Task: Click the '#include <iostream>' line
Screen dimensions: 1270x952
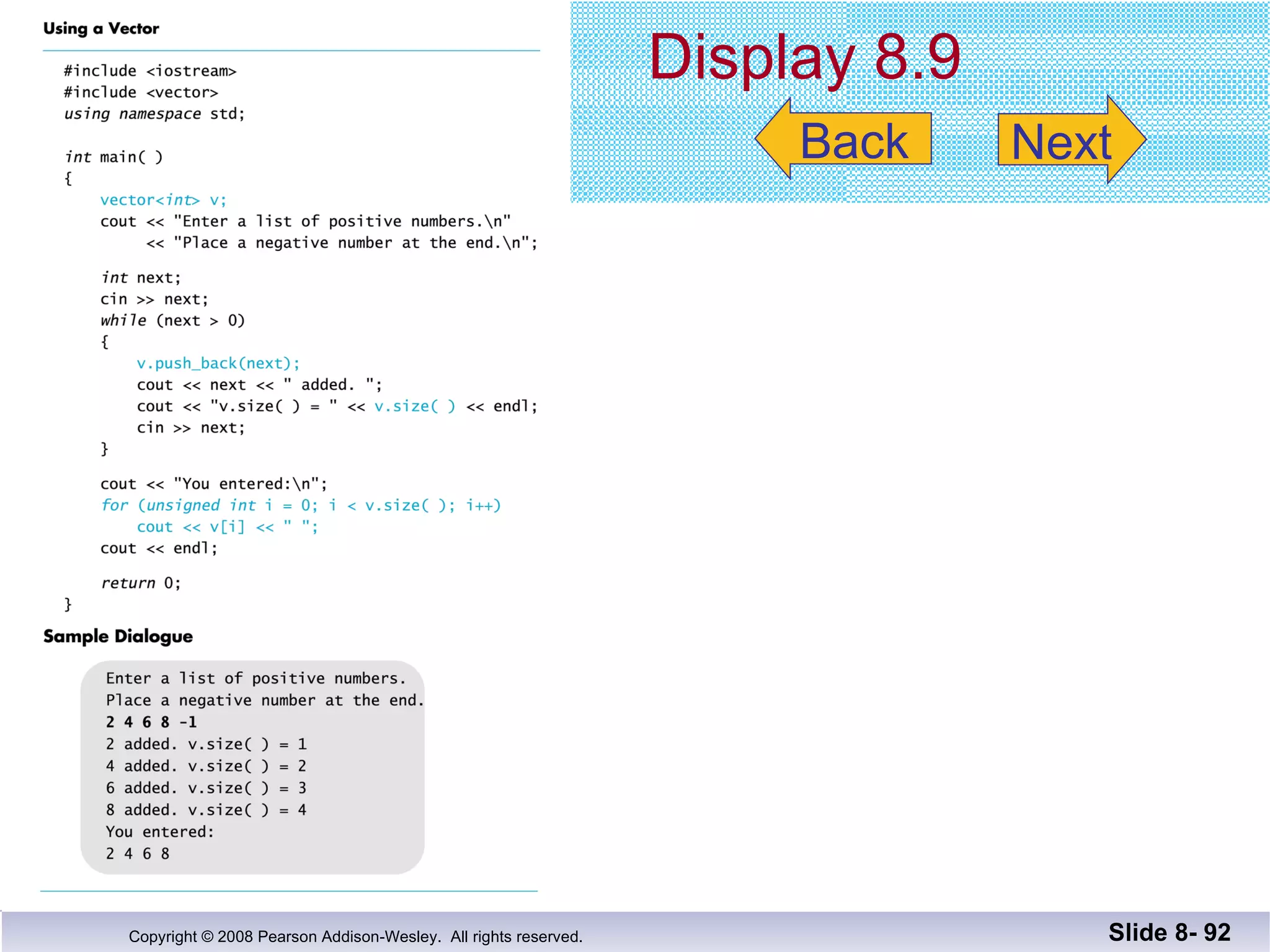Action: coord(150,71)
